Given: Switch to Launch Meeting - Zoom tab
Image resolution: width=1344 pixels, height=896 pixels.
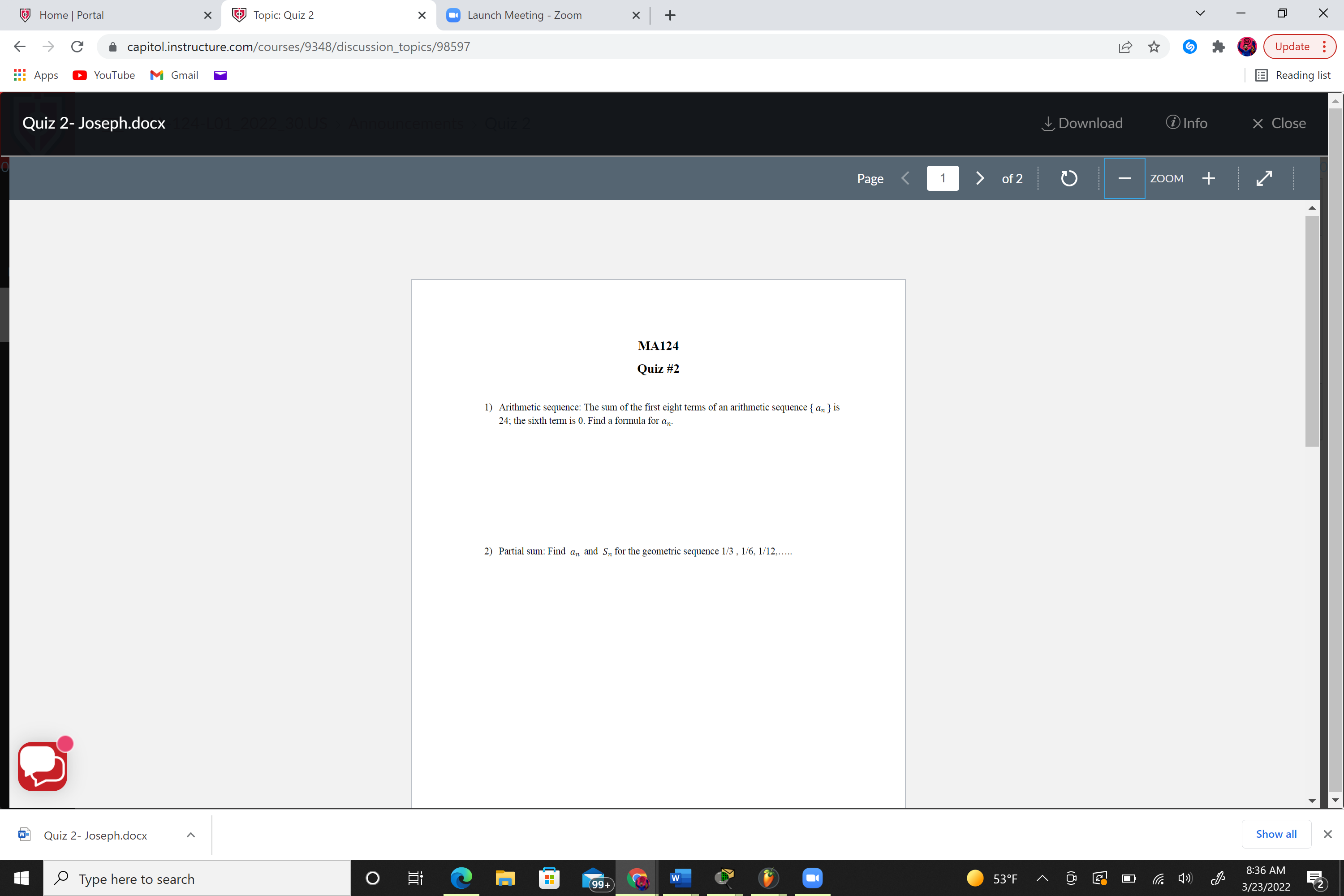Looking at the screenshot, I should coord(524,15).
